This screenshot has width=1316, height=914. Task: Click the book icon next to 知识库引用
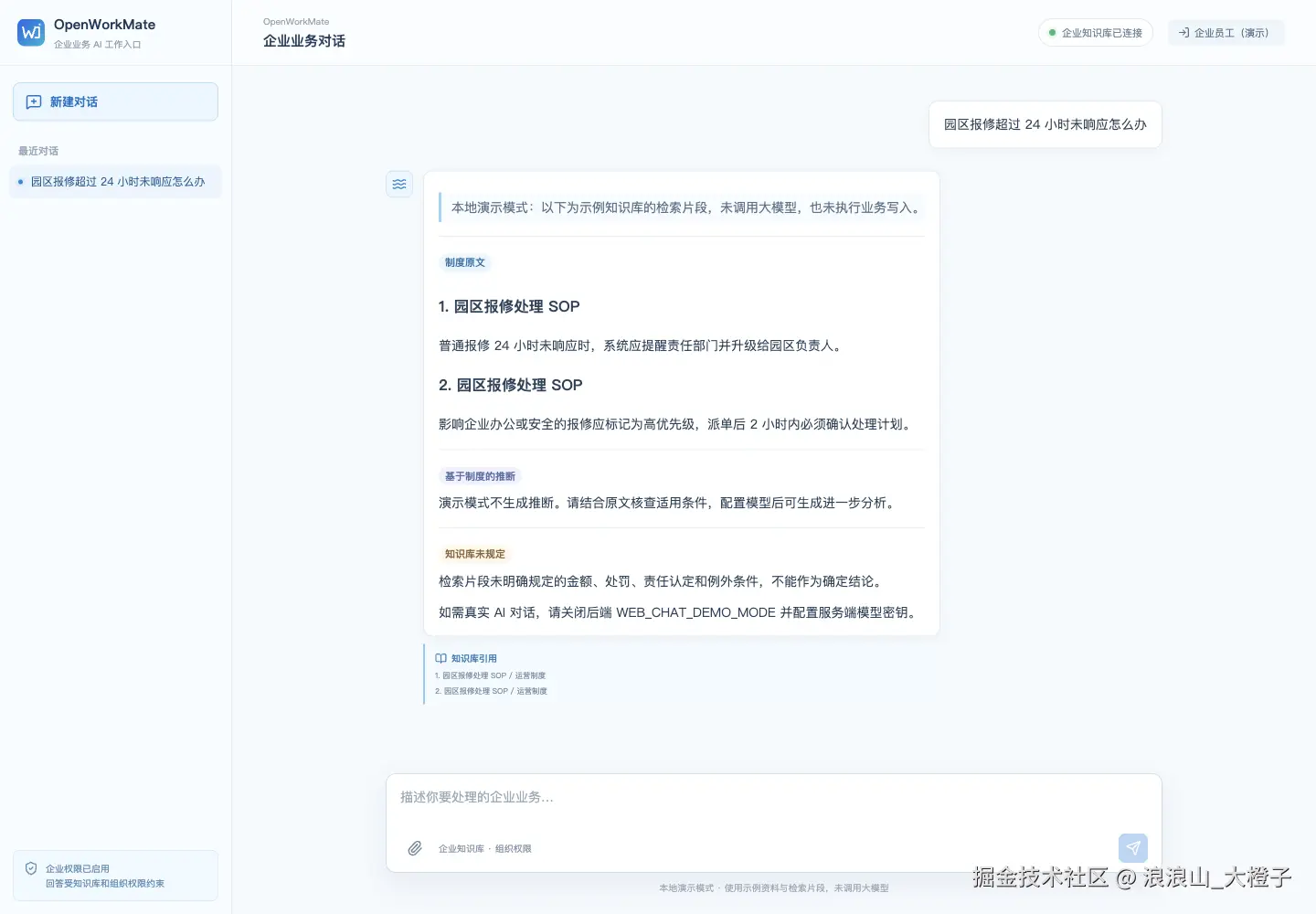click(x=440, y=658)
